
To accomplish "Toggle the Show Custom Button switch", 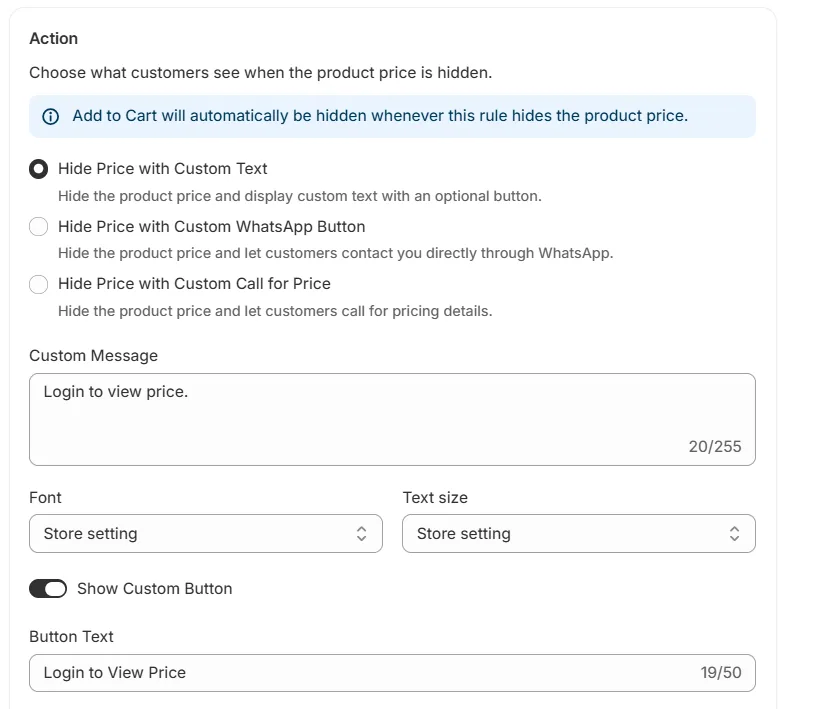I will 48,589.
